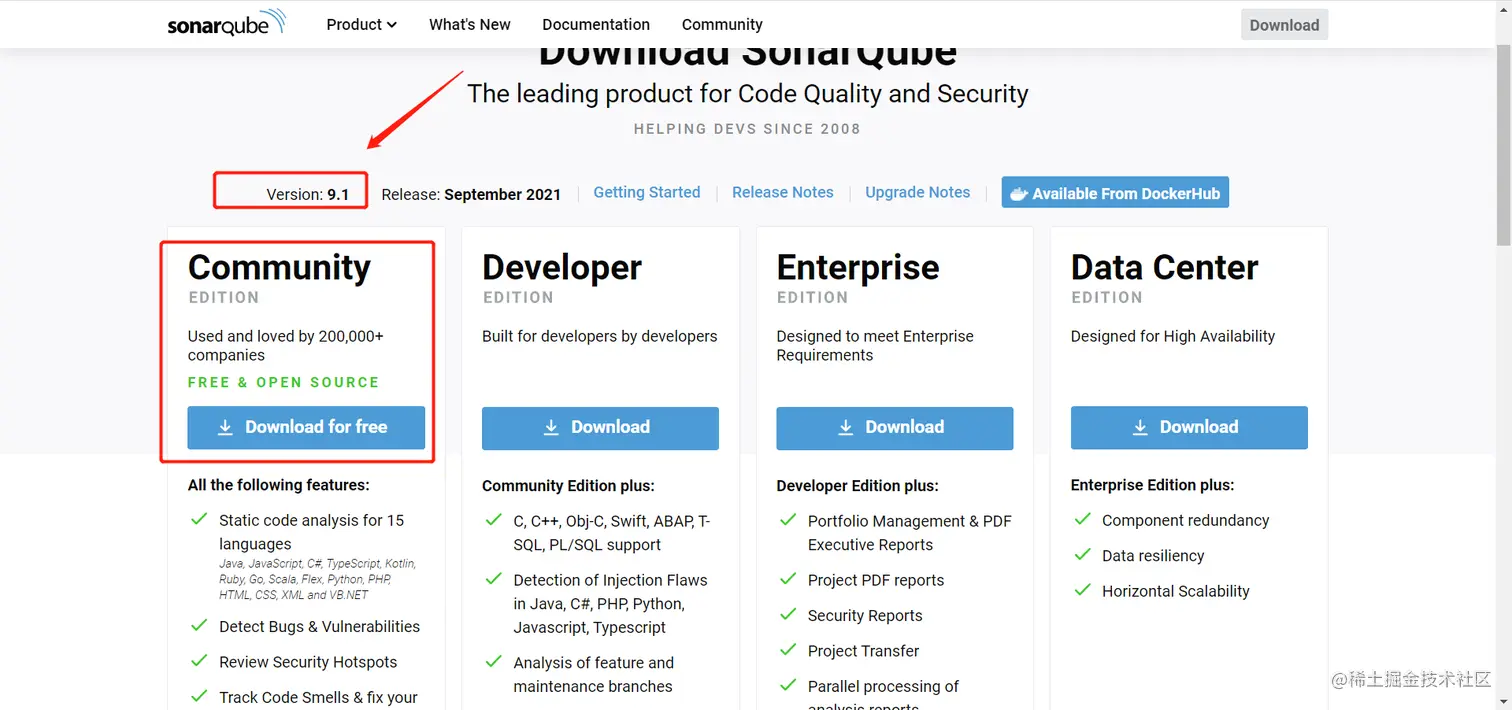Open the Community nav item
Image resolution: width=1512 pixels, height=710 pixels.
722,24
